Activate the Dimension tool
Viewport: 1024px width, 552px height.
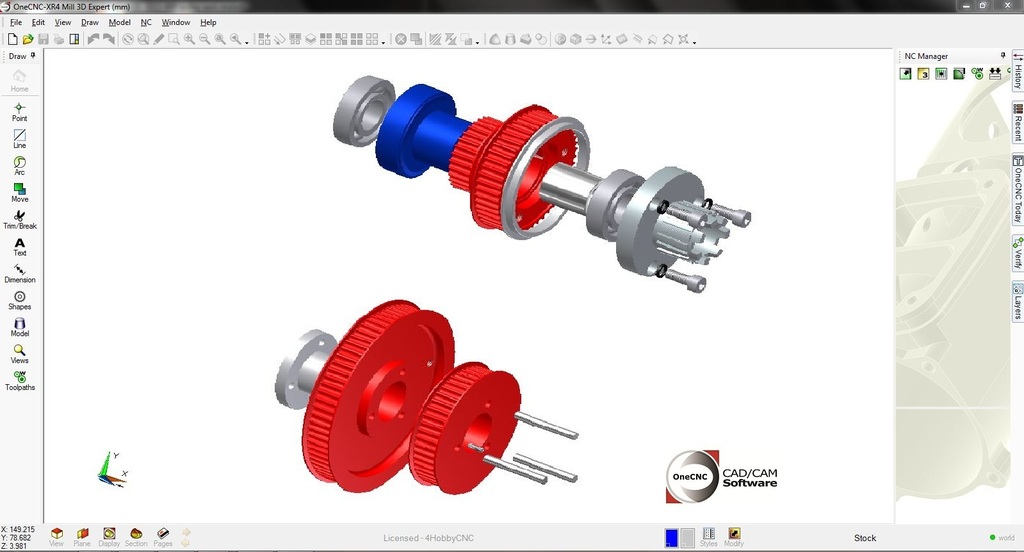pyautogui.click(x=19, y=273)
